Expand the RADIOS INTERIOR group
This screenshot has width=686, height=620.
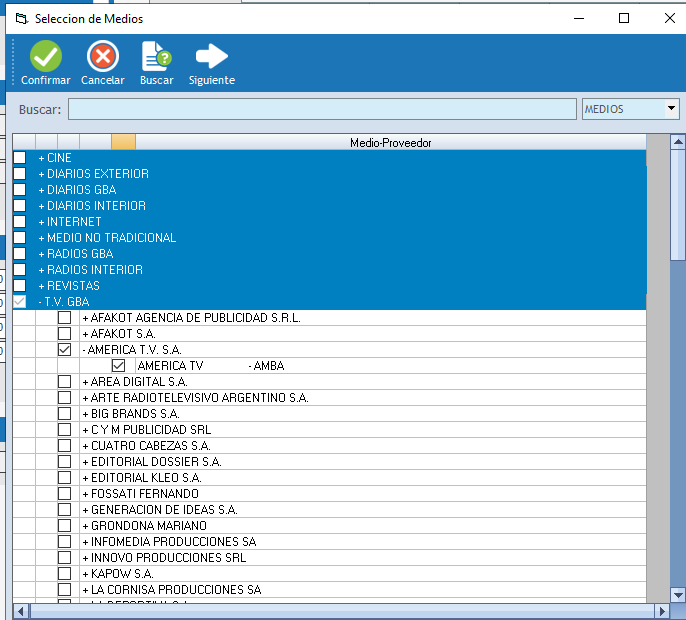pos(41,270)
